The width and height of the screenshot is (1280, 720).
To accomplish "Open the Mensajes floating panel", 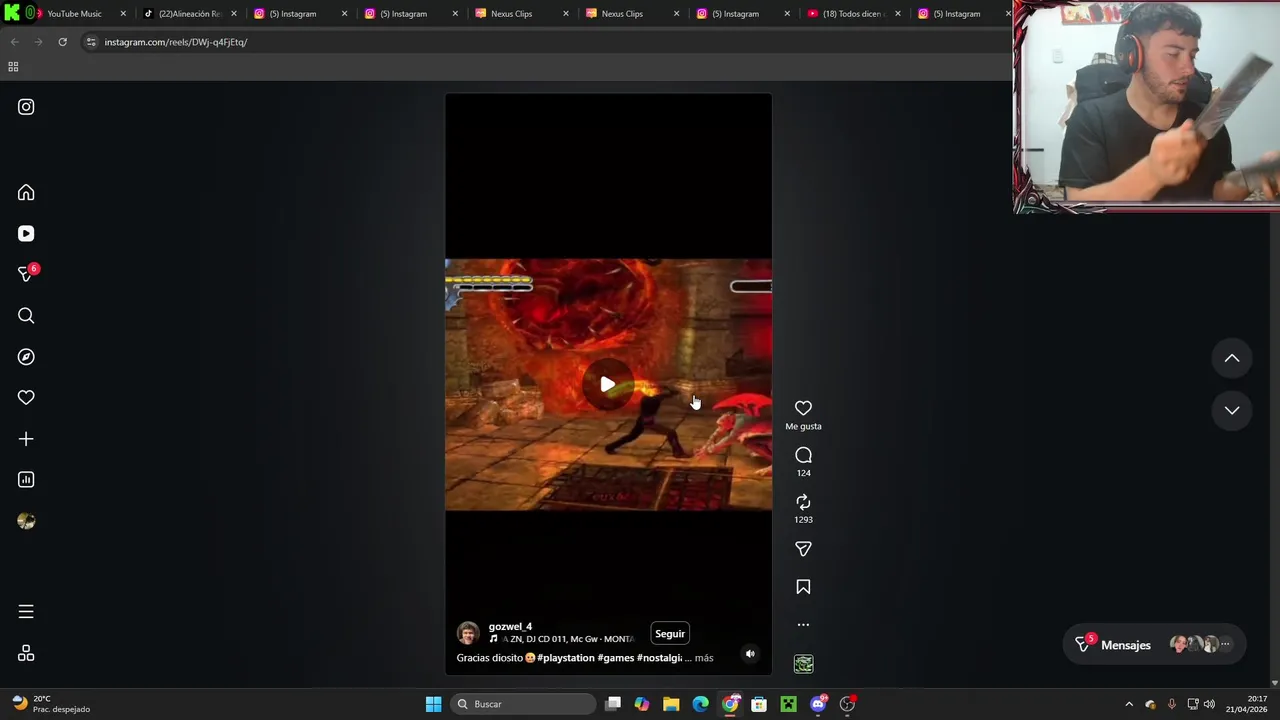I will (x=1152, y=645).
